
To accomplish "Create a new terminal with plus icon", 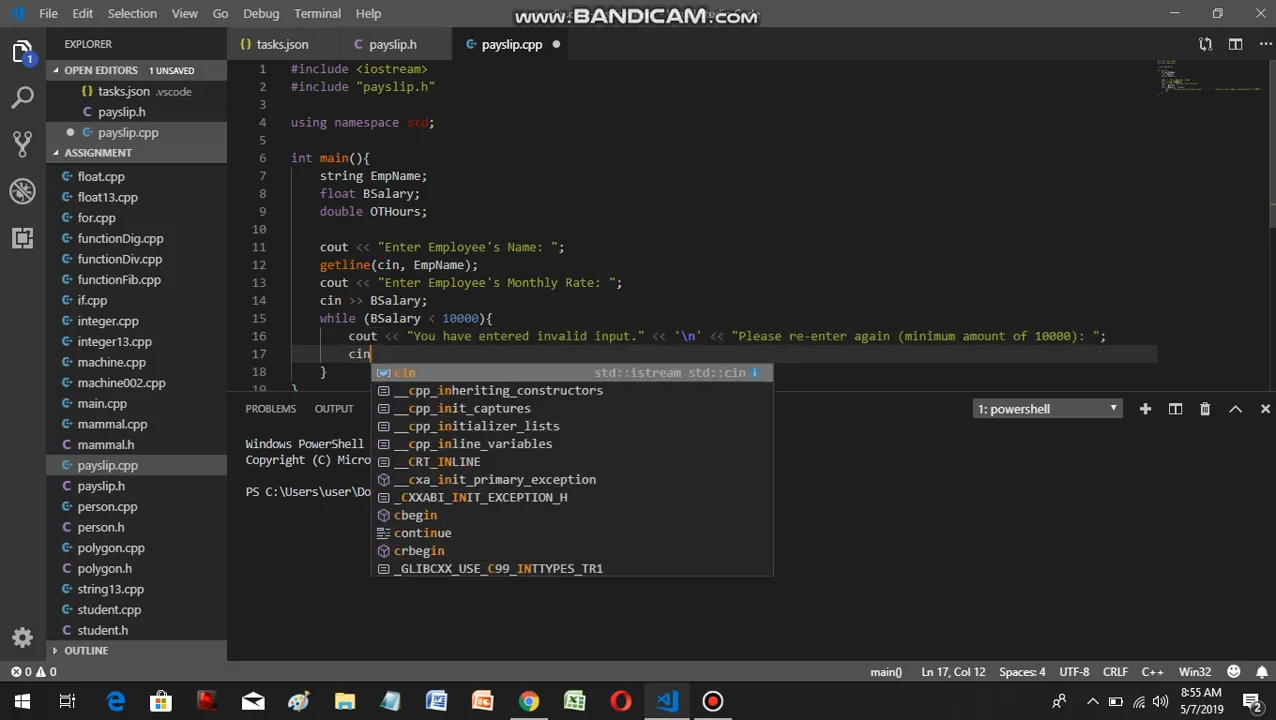I will pos(1145,409).
